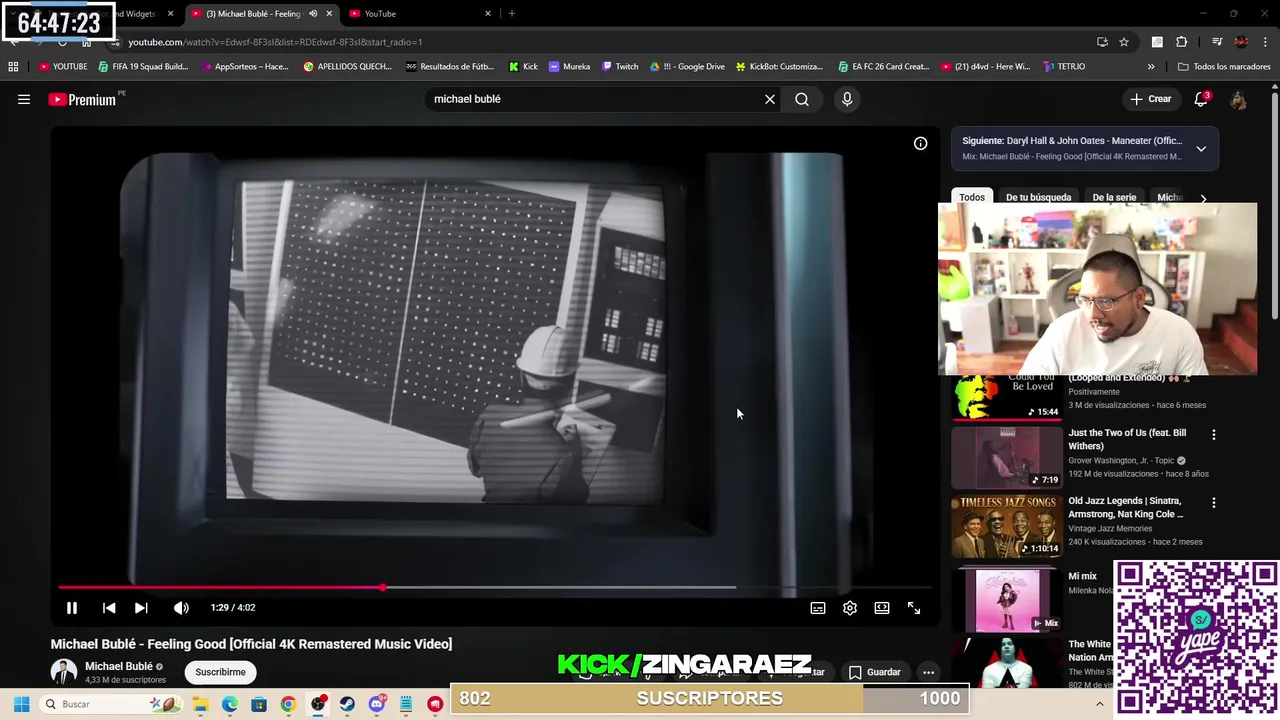Image resolution: width=1280 pixels, height=720 pixels.
Task: Skip to the next video in queue
Action: coord(141,607)
